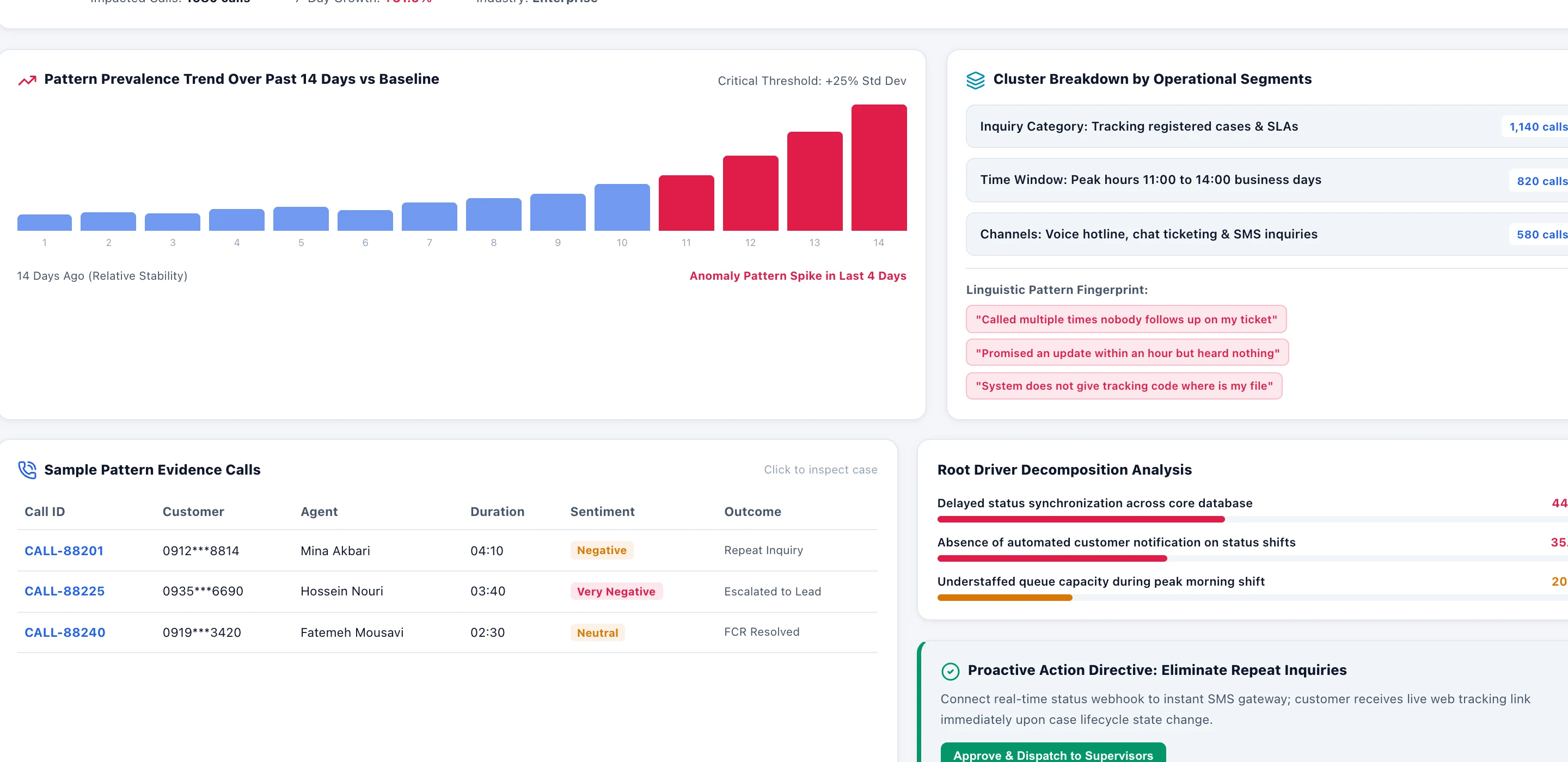Viewport: 1568px width, 762px height.
Task: Click the check circle icon beside Proactive Action Directive
Action: pos(950,671)
